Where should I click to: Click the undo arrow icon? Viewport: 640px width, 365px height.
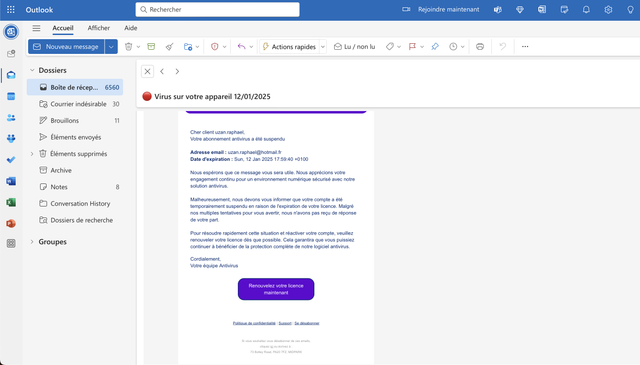pos(502,47)
